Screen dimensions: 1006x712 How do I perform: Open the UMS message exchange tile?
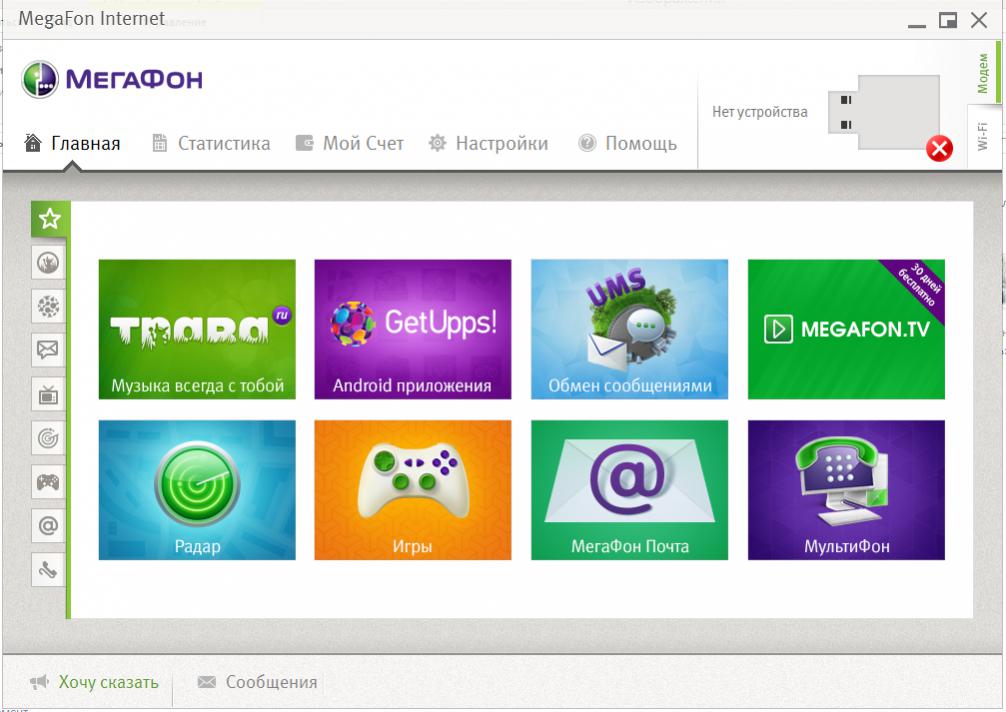click(x=629, y=329)
